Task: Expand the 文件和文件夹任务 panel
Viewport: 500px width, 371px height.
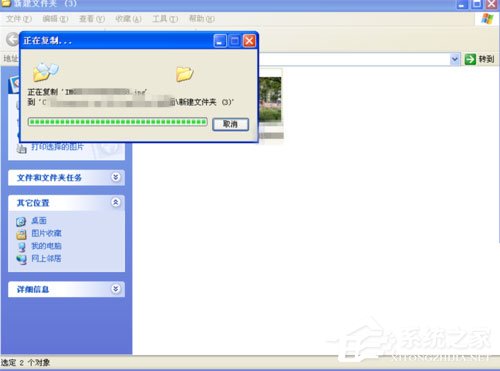Action: tap(116, 177)
